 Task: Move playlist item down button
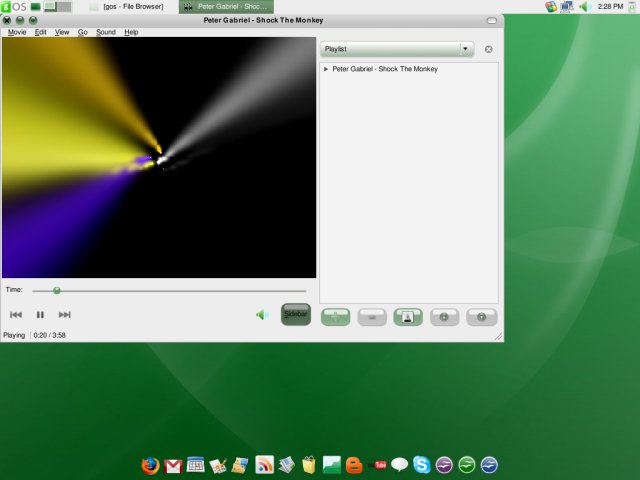click(482, 317)
